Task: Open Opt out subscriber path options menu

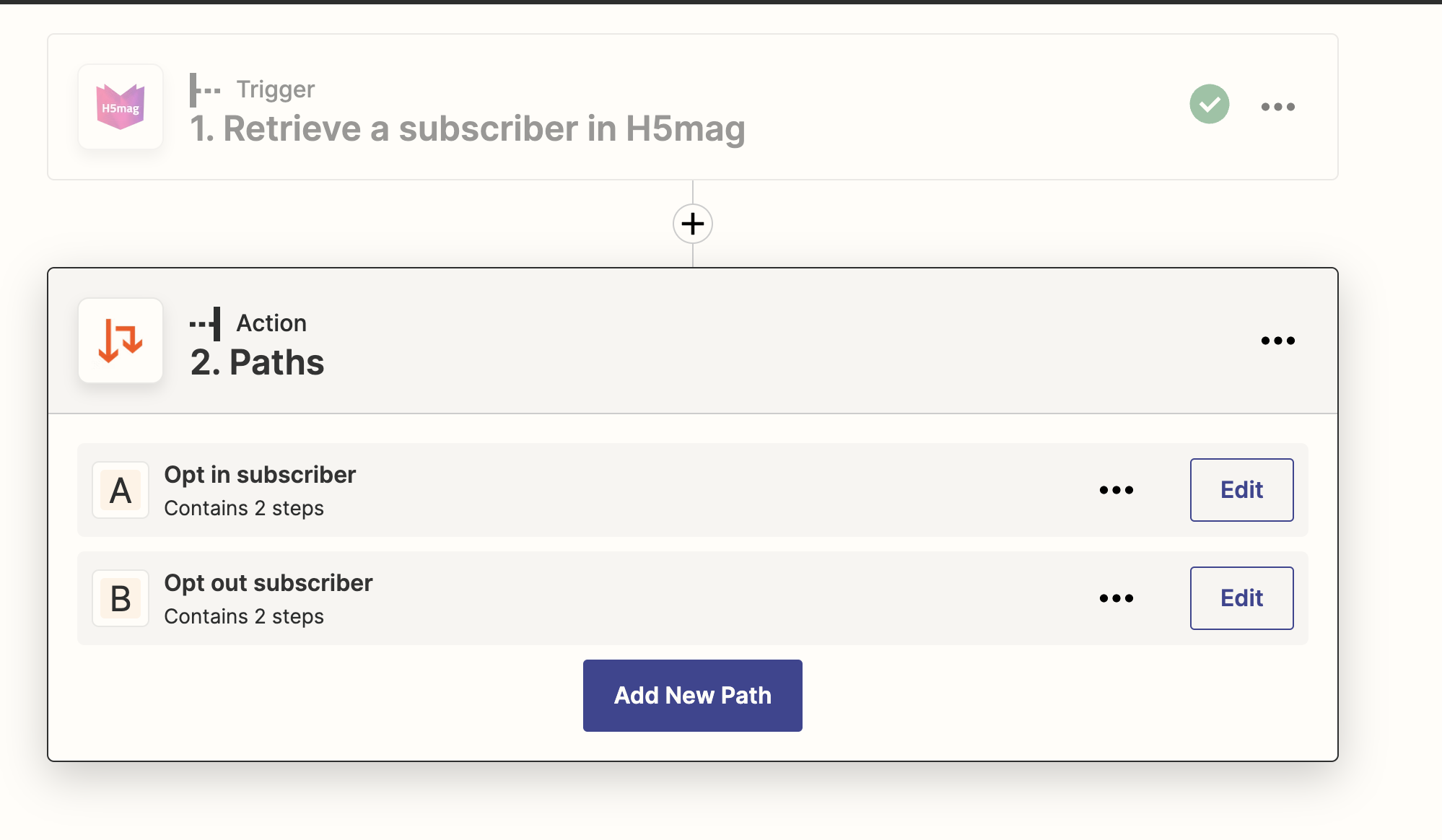Action: (x=1116, y=598)
